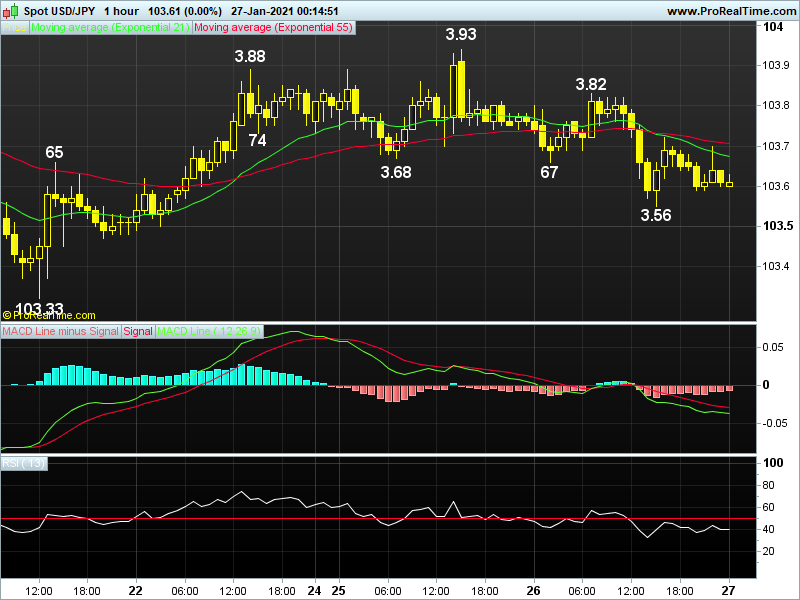Click the RSI (13) indicator label

(23, 463)
